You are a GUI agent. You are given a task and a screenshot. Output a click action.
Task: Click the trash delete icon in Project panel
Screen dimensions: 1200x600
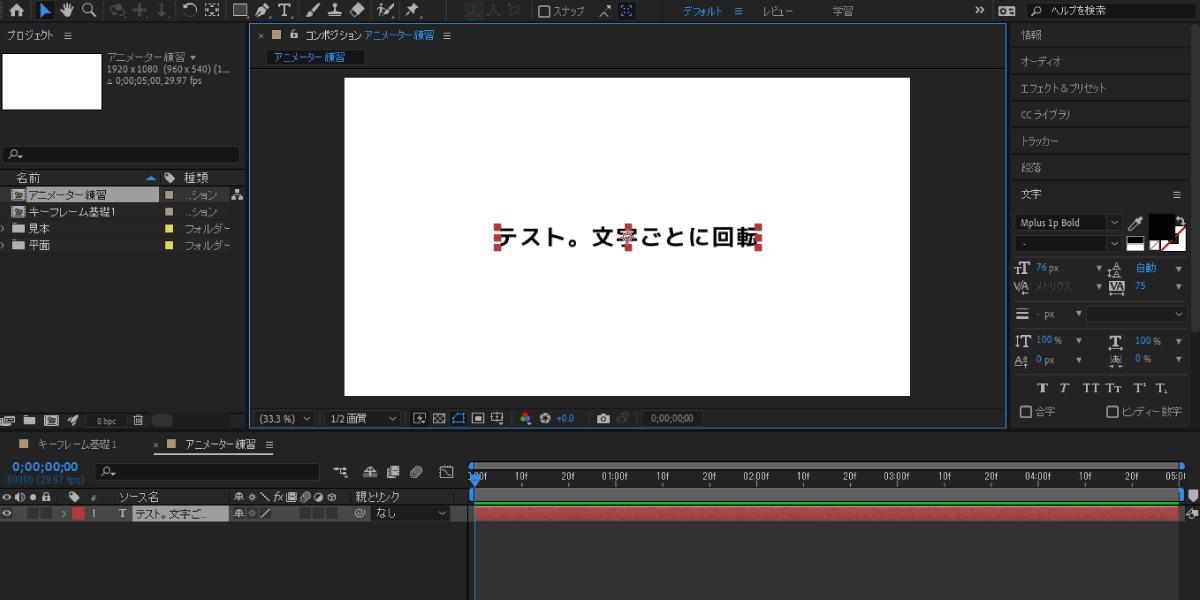pyautogui.click(x=139, y=420)
